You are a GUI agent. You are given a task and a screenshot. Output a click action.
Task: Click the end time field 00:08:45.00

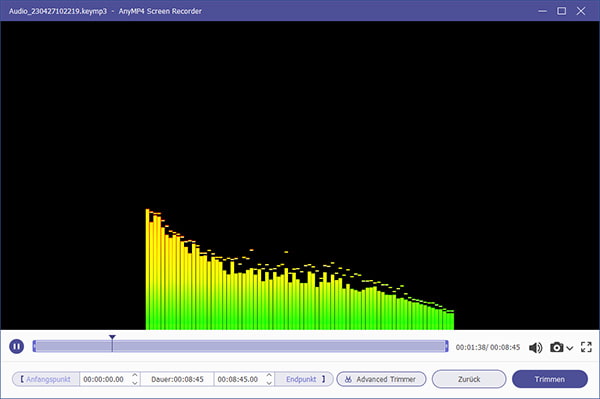point(238,379)
